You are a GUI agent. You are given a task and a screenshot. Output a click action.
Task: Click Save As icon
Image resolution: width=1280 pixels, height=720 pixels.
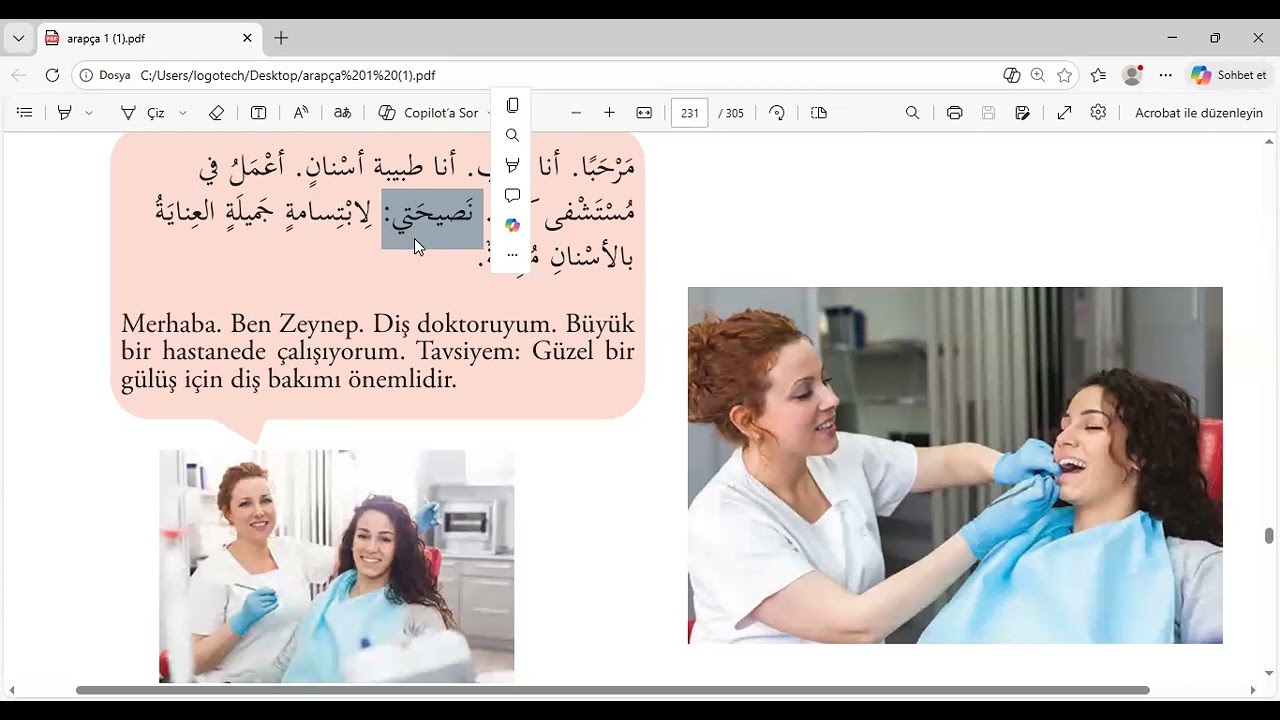1023,113
